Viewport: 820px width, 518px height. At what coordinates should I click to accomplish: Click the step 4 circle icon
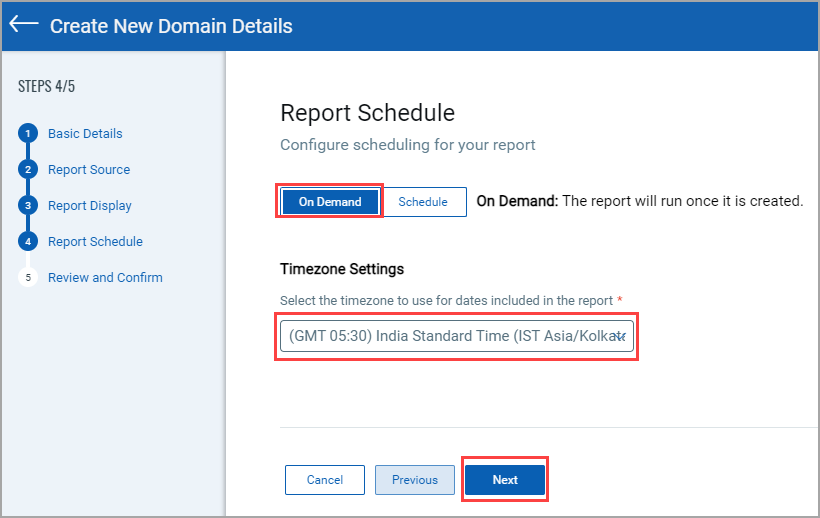(x=28, y=242)
